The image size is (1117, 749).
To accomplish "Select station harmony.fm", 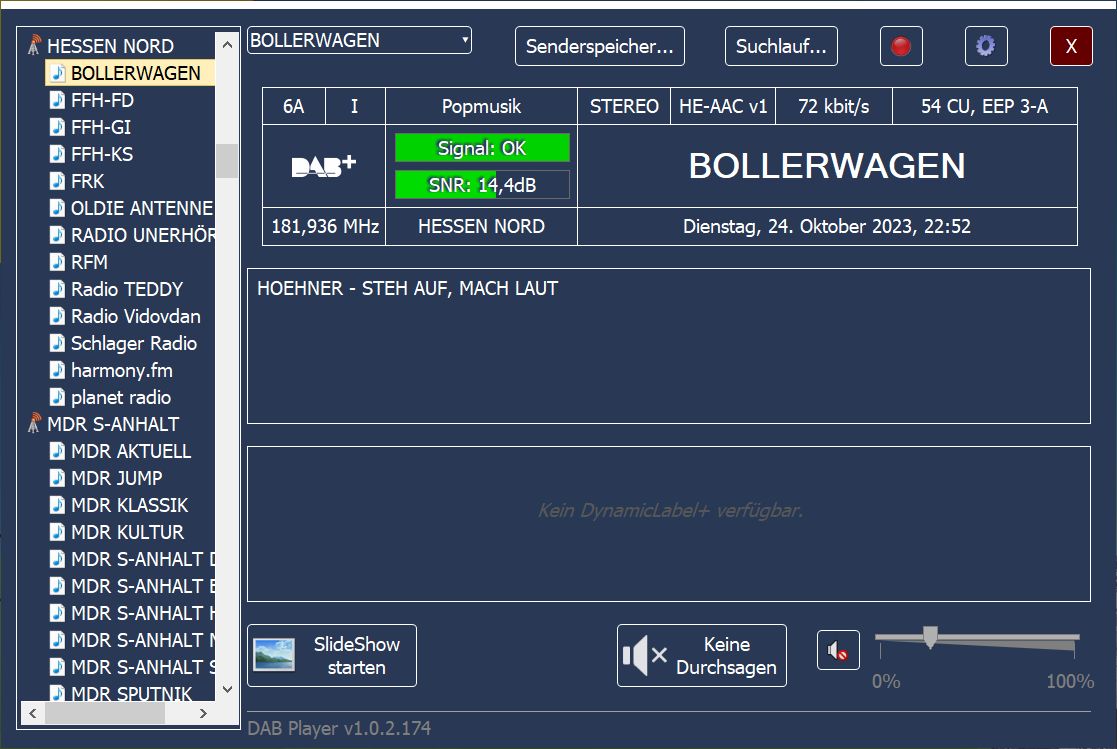I will (x=122, y=371).
